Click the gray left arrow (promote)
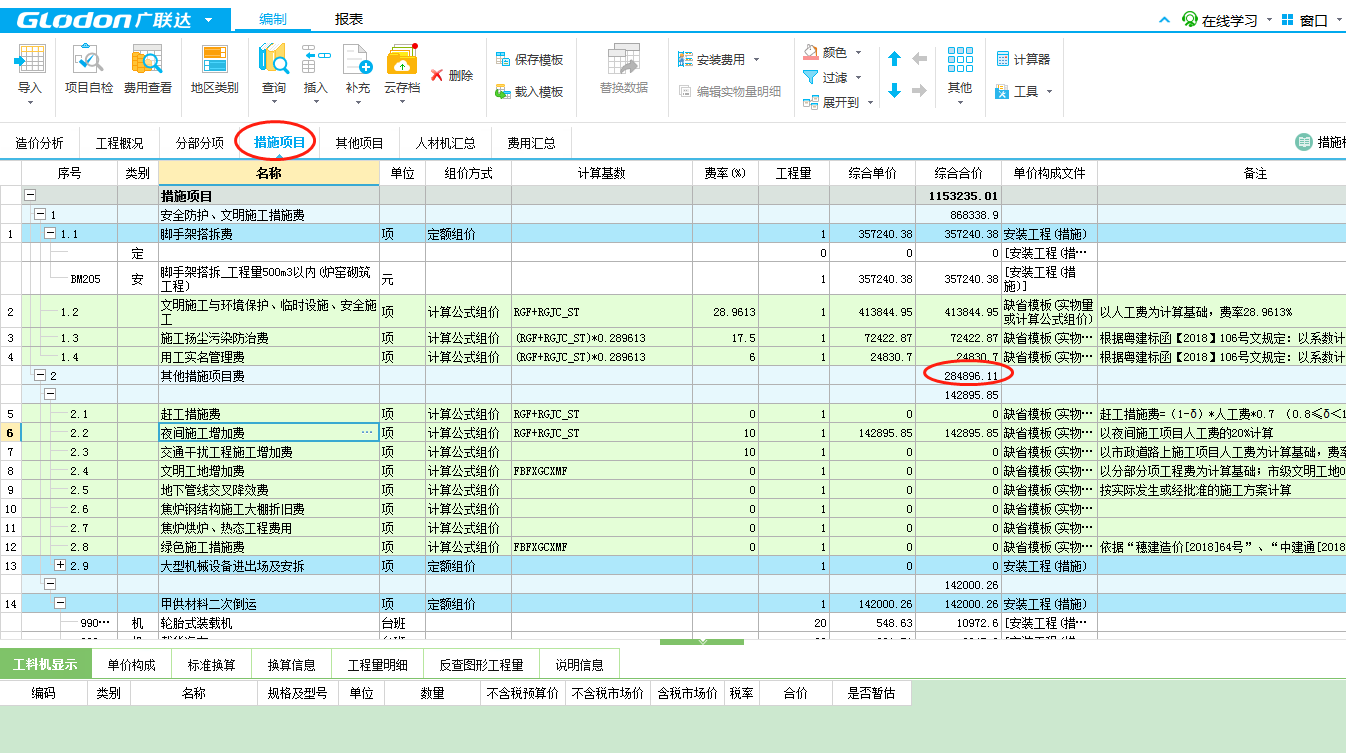The image size is (1346, 753). click(920, 59)
